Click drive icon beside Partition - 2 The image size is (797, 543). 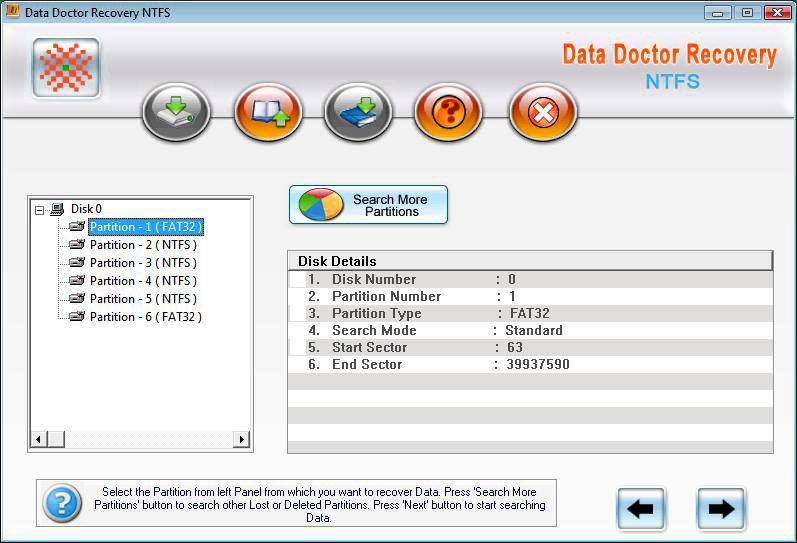(77, 245)
